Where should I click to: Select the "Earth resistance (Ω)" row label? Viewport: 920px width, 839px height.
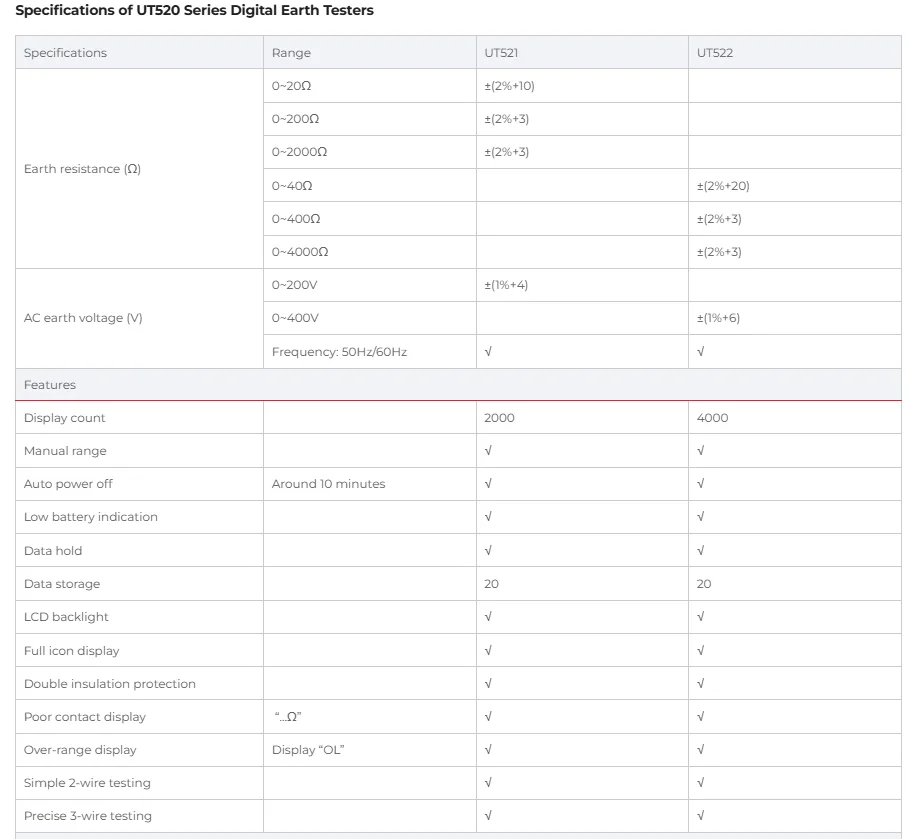point(82,169)
